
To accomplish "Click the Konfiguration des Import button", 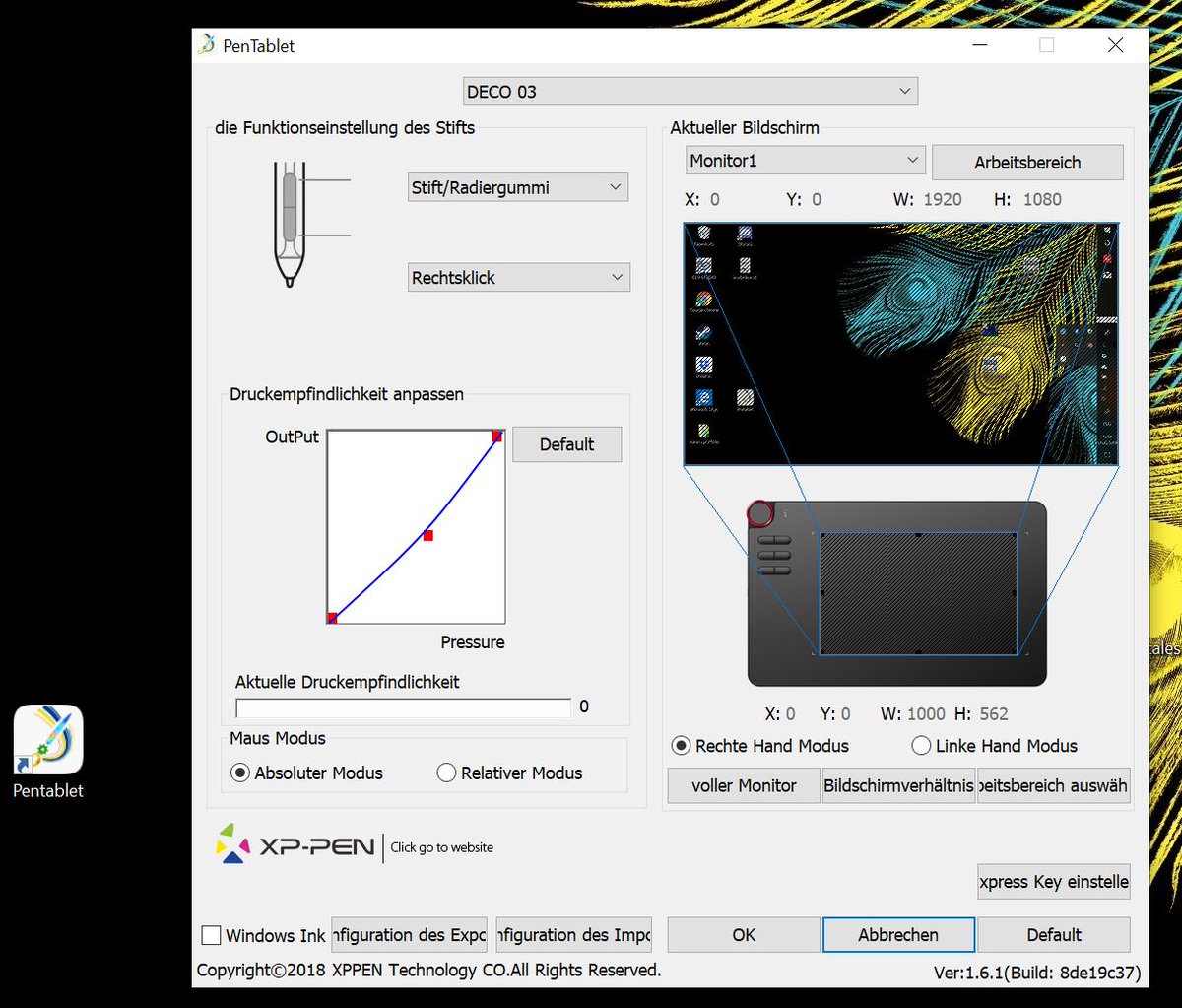I will [574, 935].
